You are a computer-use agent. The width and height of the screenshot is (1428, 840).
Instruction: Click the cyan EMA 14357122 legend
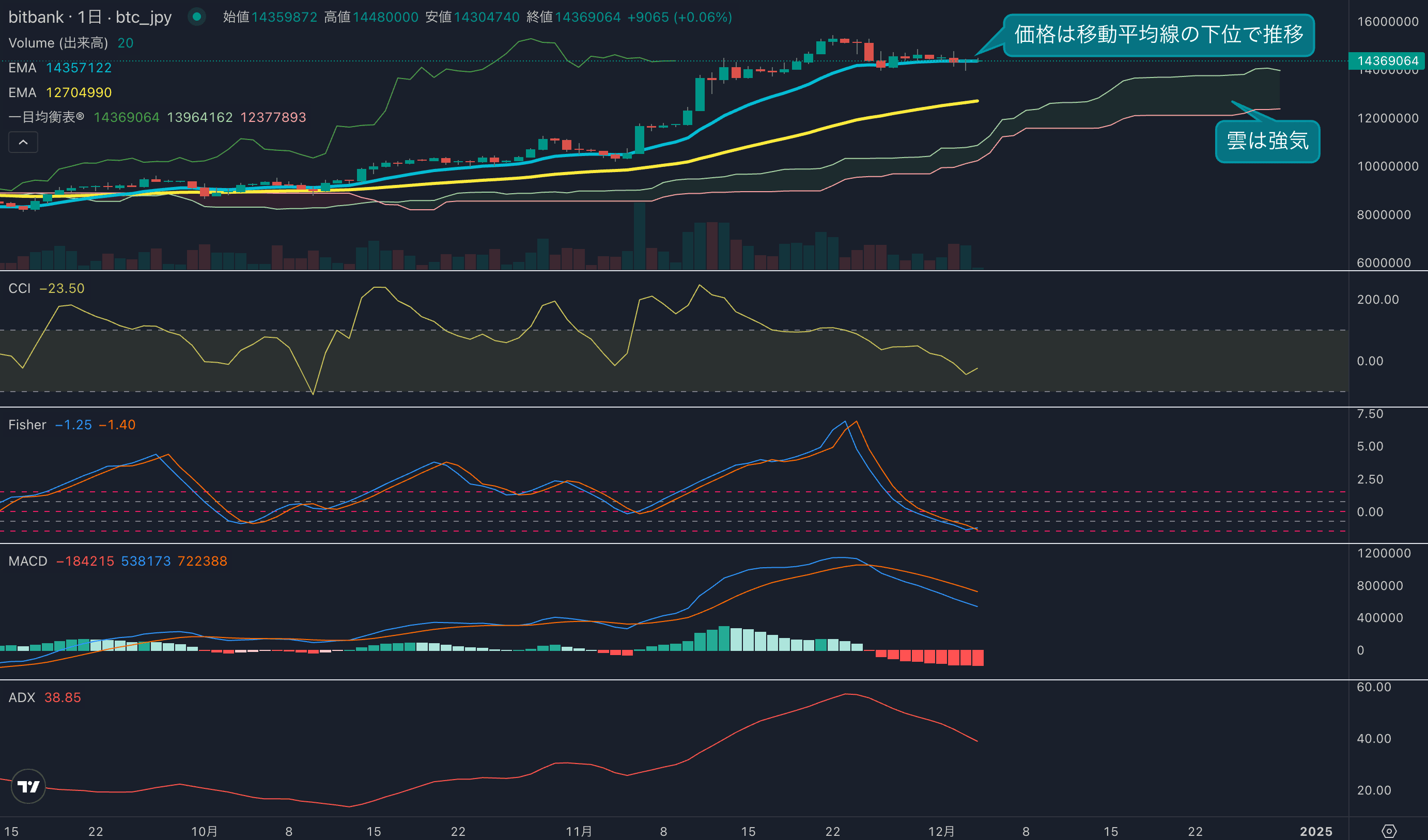click(x=59, y=68)
